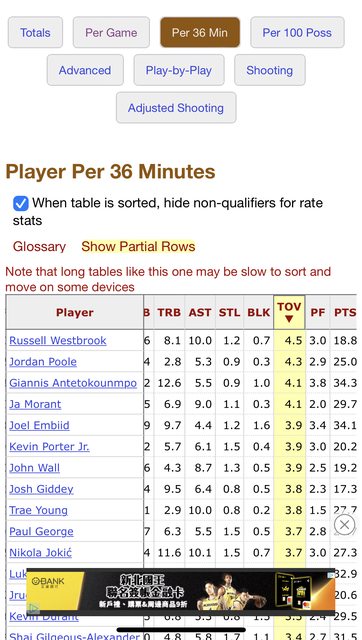Open Russell Westbrook's player page

point(58,340)
